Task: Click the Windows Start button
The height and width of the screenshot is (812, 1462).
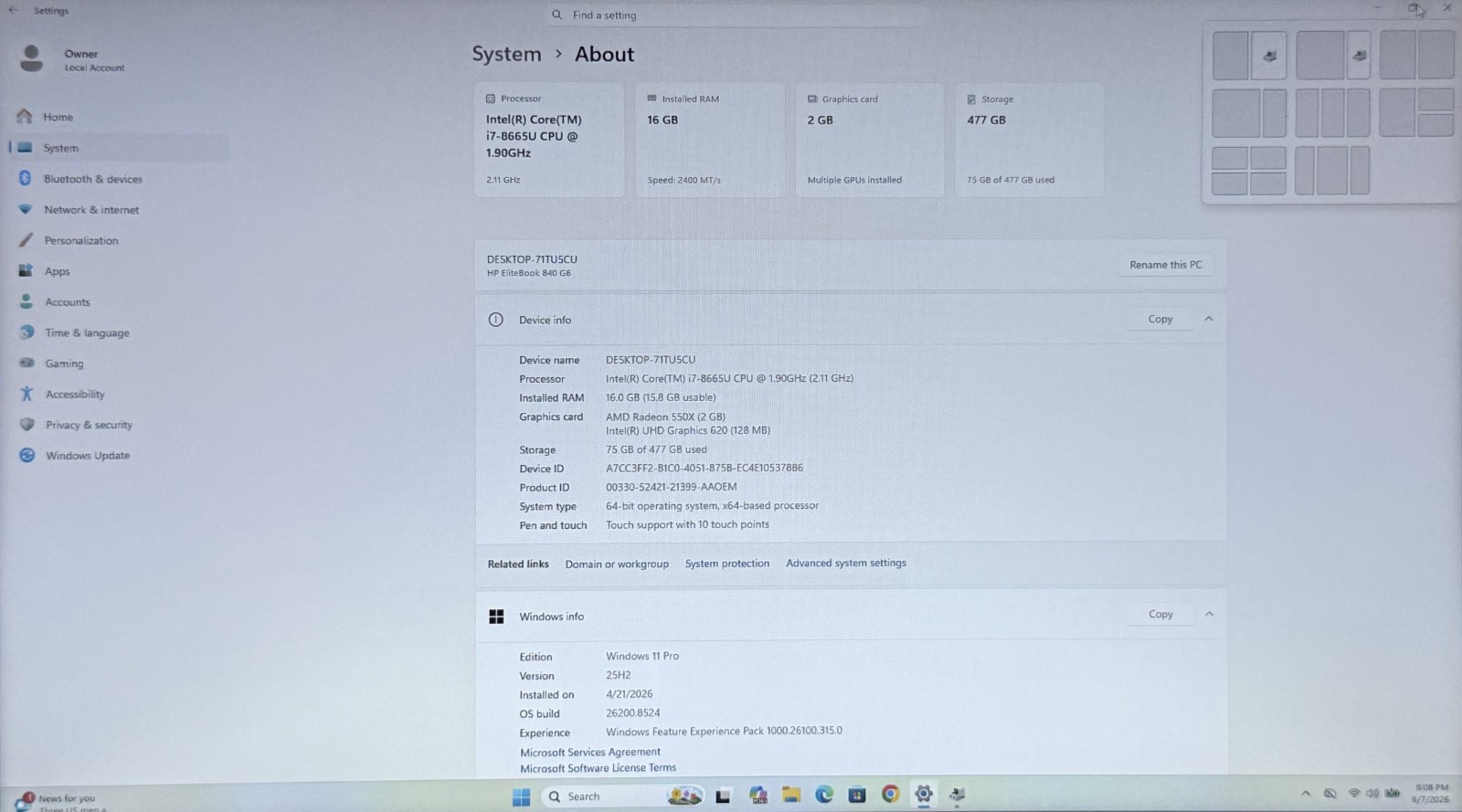Action: click(x=521, y=796)
